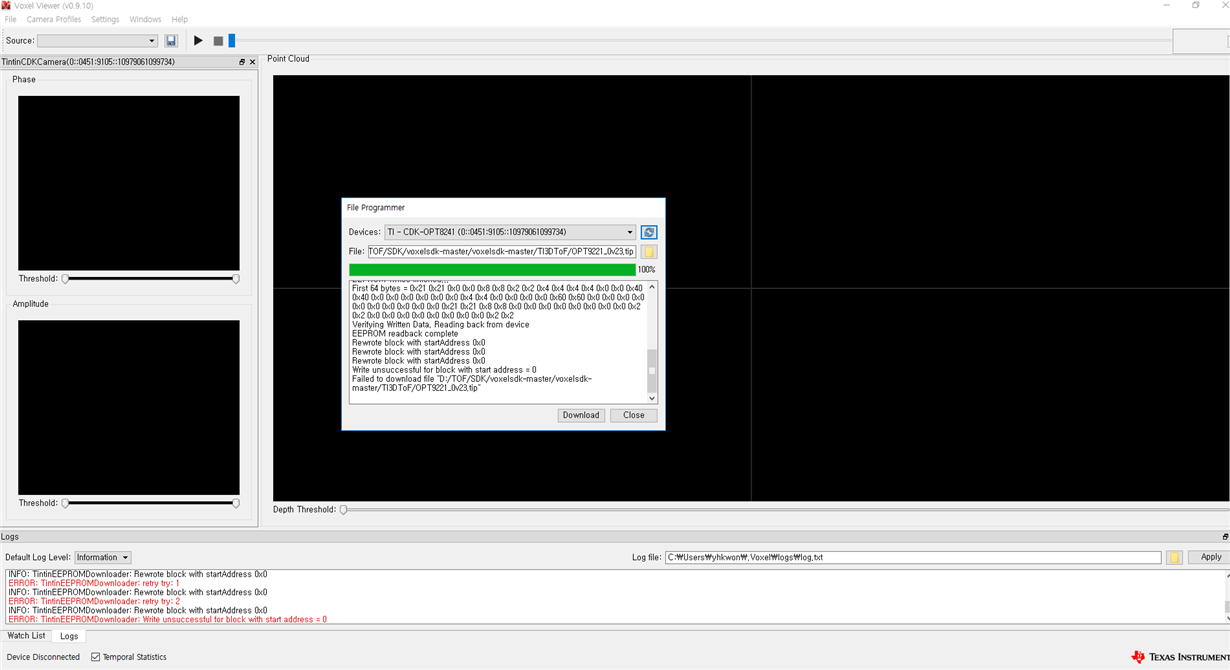The height and width of the screenshot is (670, 1230).
Task: Stop playback with the stop button
Action: pyautogui.click(x=218, y=41)
